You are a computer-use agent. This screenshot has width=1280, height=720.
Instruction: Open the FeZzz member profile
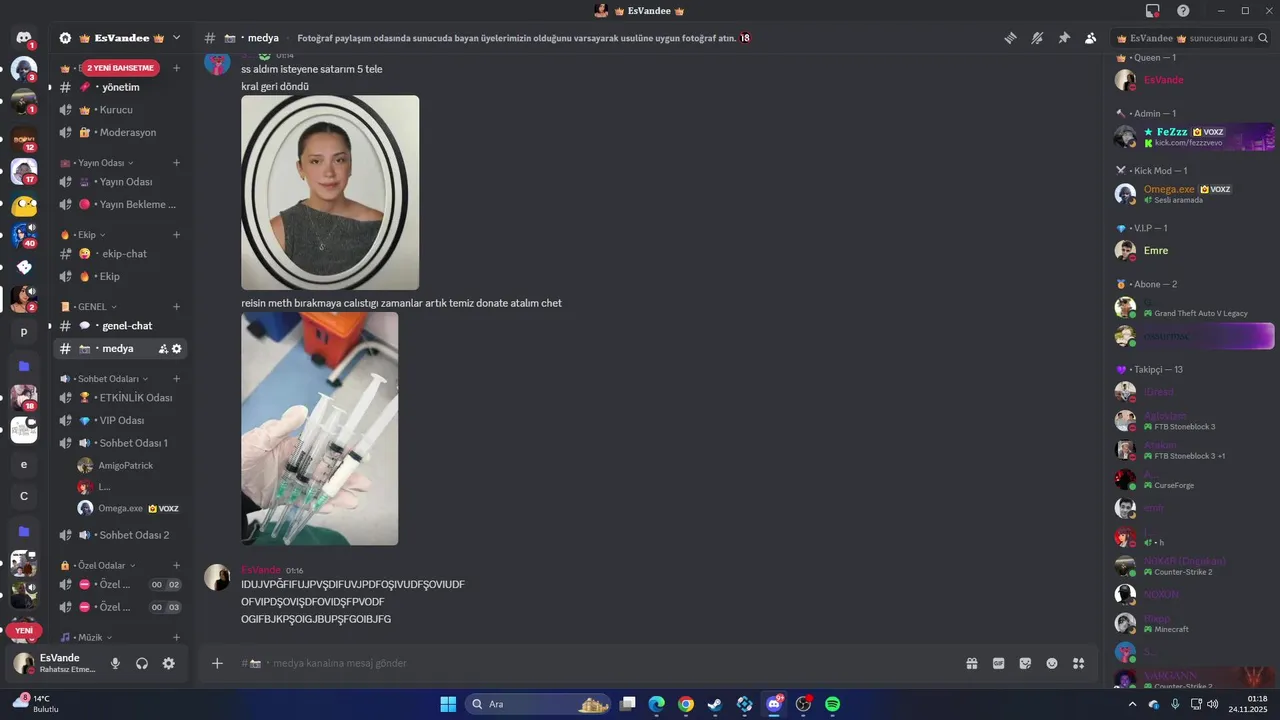point(1194,137)
